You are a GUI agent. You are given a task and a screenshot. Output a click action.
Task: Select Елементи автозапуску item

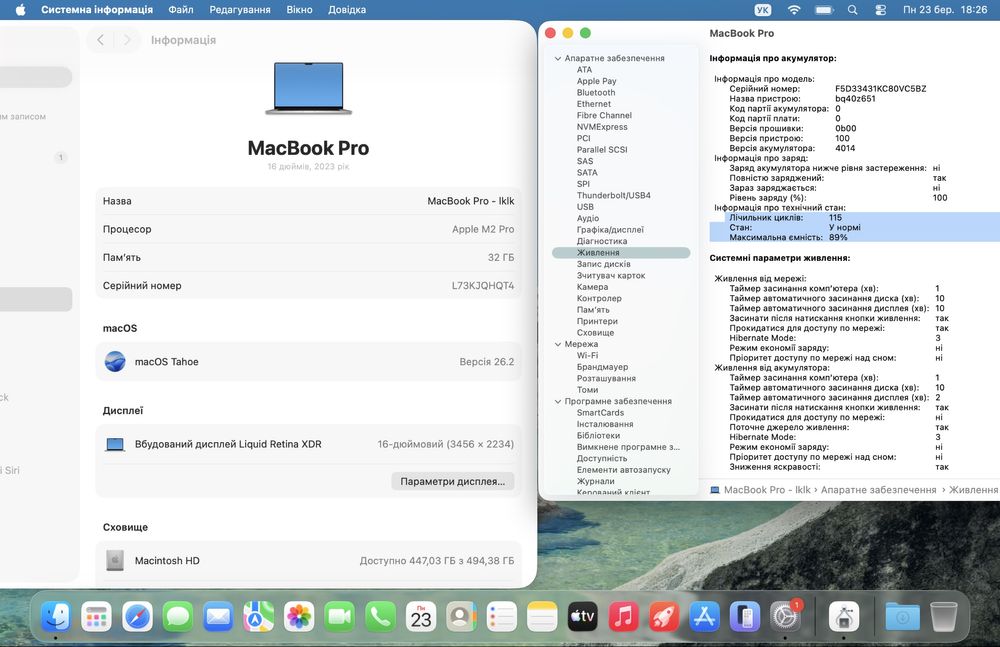623,470
